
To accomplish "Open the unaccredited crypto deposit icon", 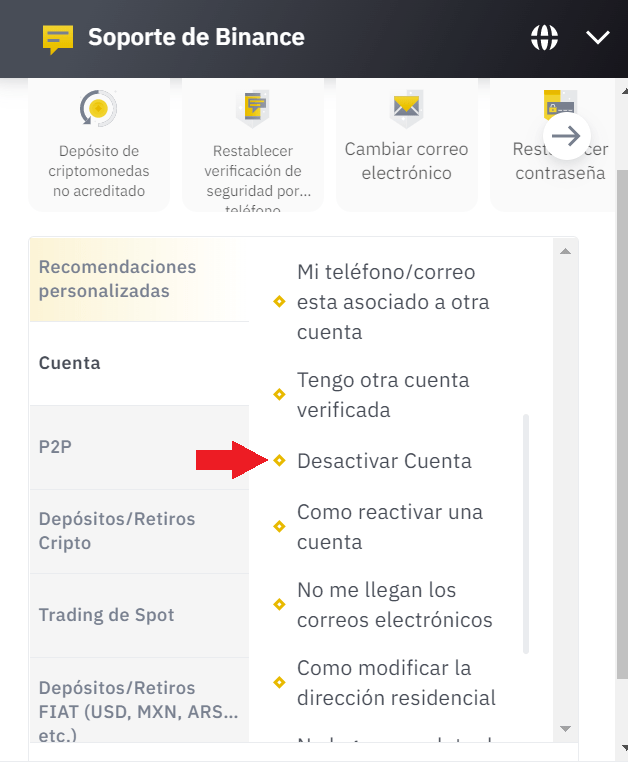I will click(x=99, y=108).
